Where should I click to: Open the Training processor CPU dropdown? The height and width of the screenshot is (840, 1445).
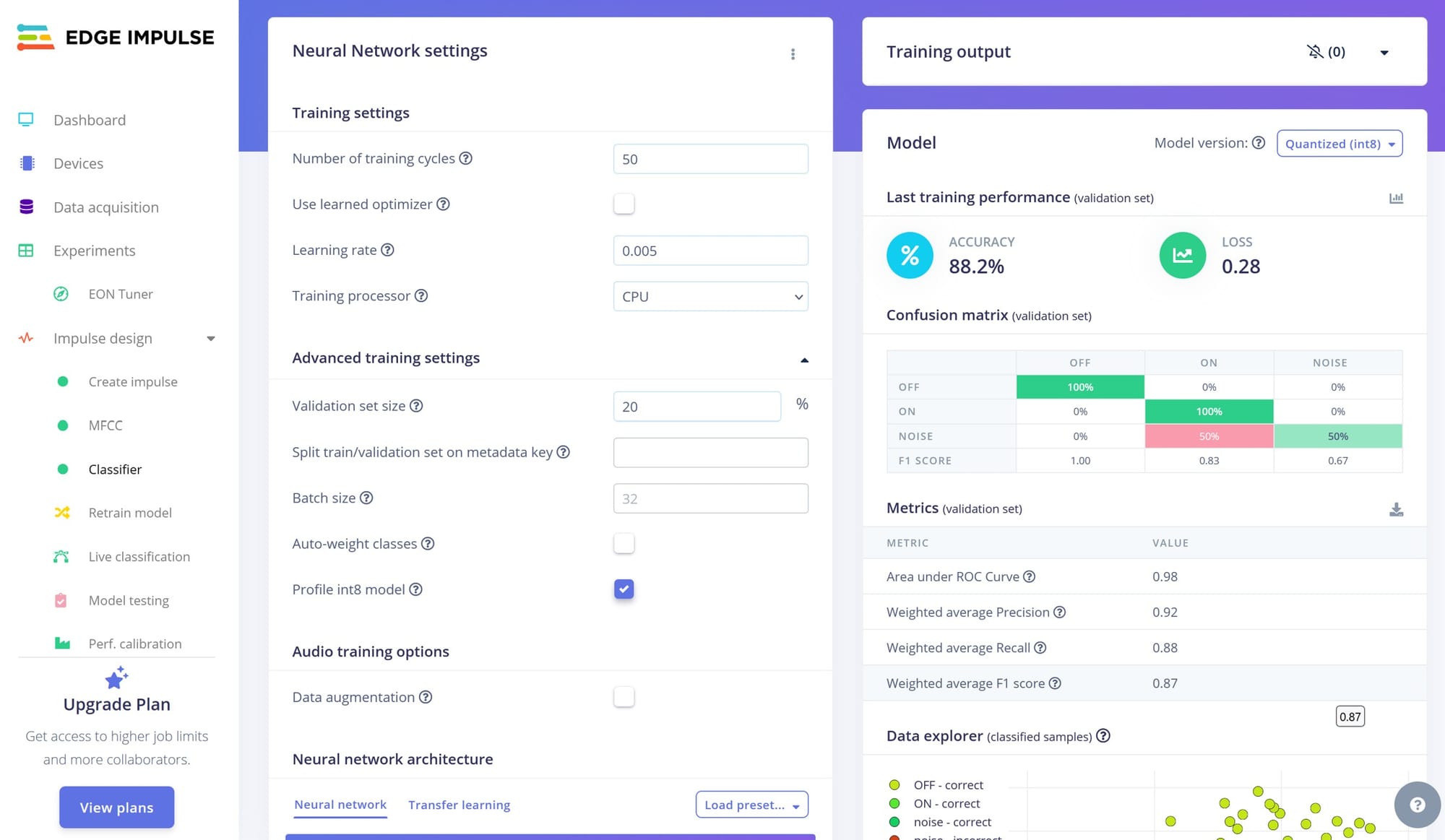(x=711, y=296)
